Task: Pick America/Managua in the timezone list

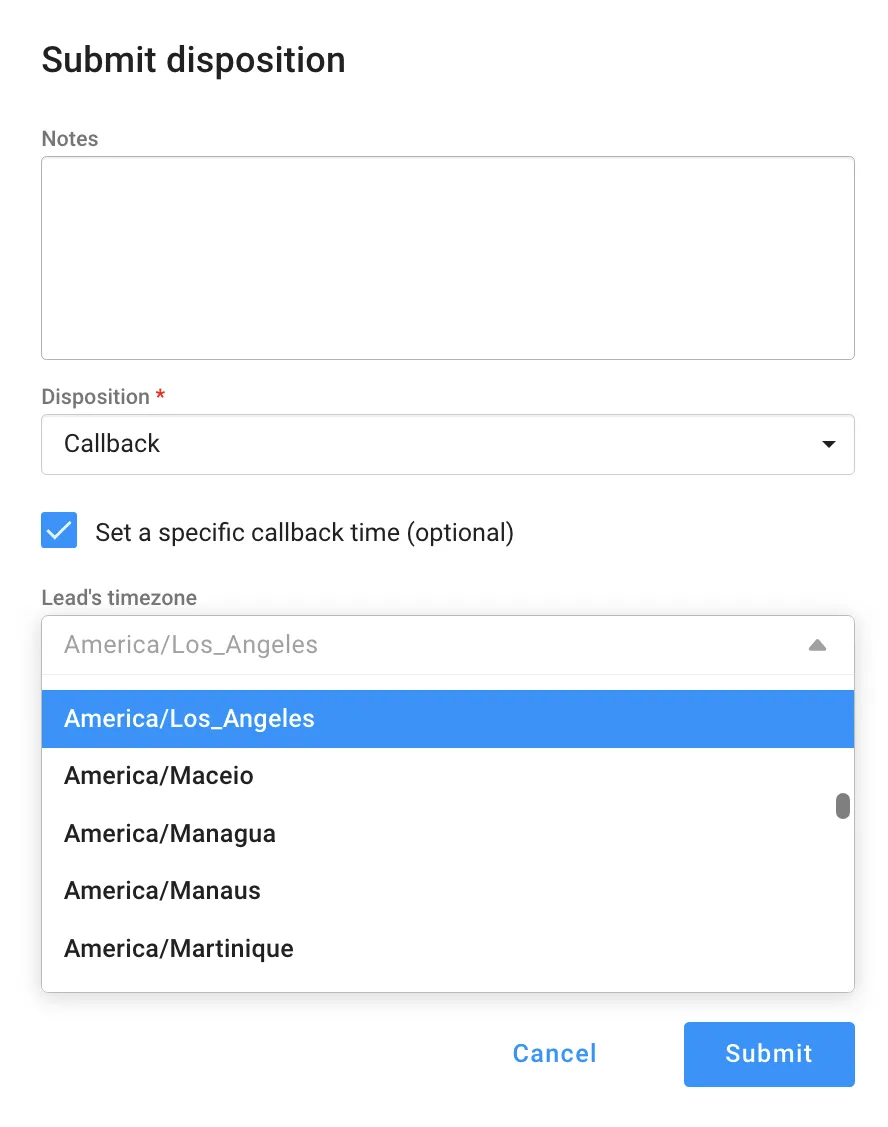Action: (170, 834)
